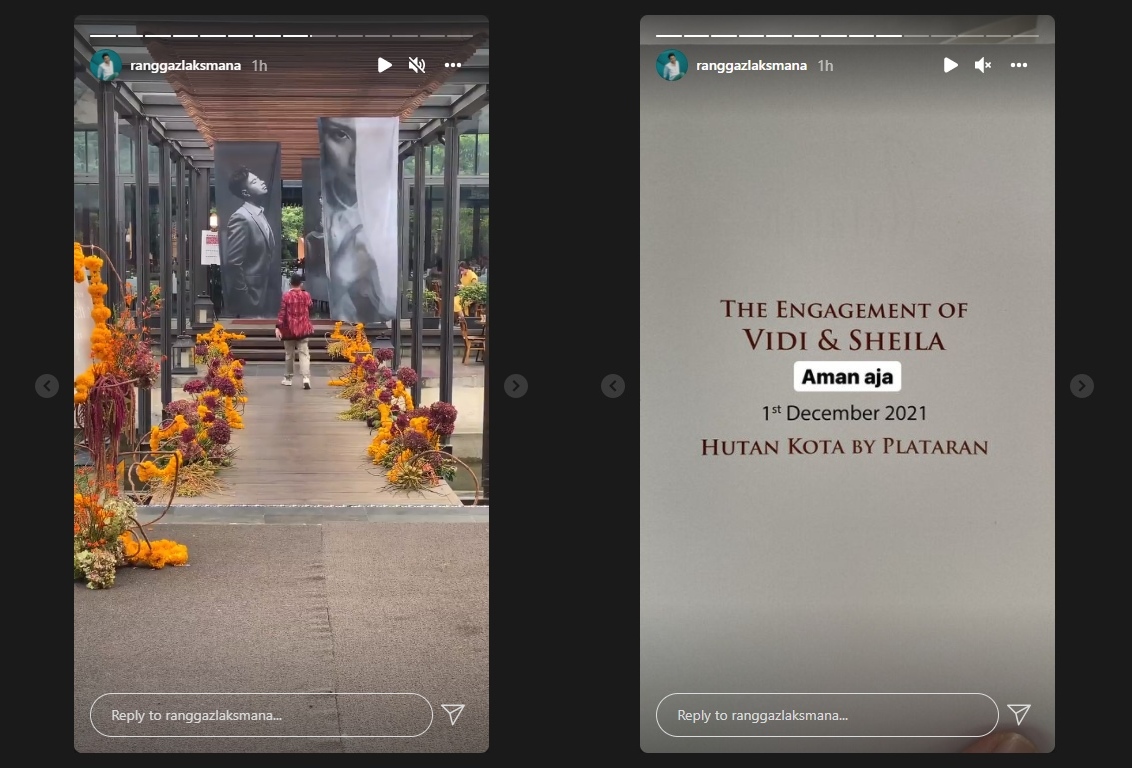Play the right story video
This screenshot has width=1132, height=768.
(x=950, y=65)
